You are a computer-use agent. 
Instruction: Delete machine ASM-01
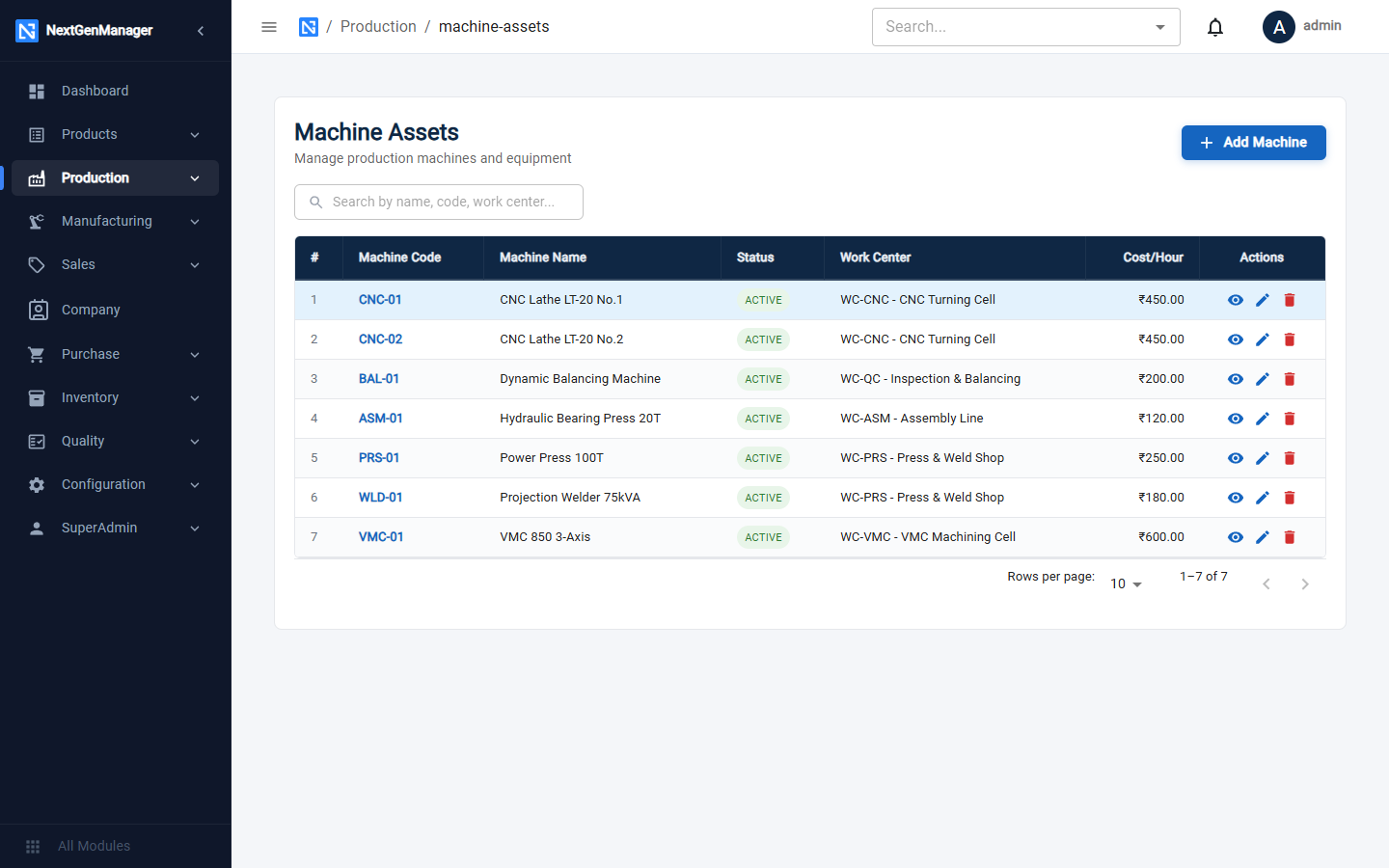pyautogui.click(x=1290, y=419)
